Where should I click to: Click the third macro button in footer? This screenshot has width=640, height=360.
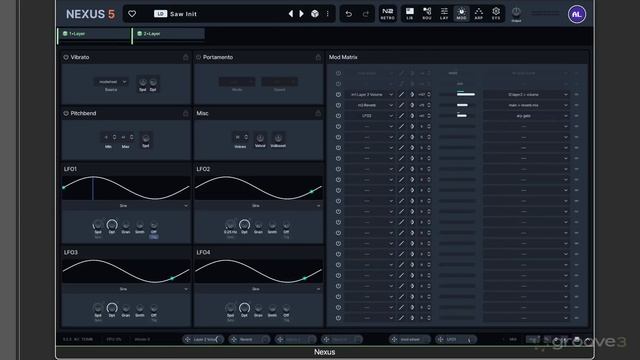(x=296, y=339)
